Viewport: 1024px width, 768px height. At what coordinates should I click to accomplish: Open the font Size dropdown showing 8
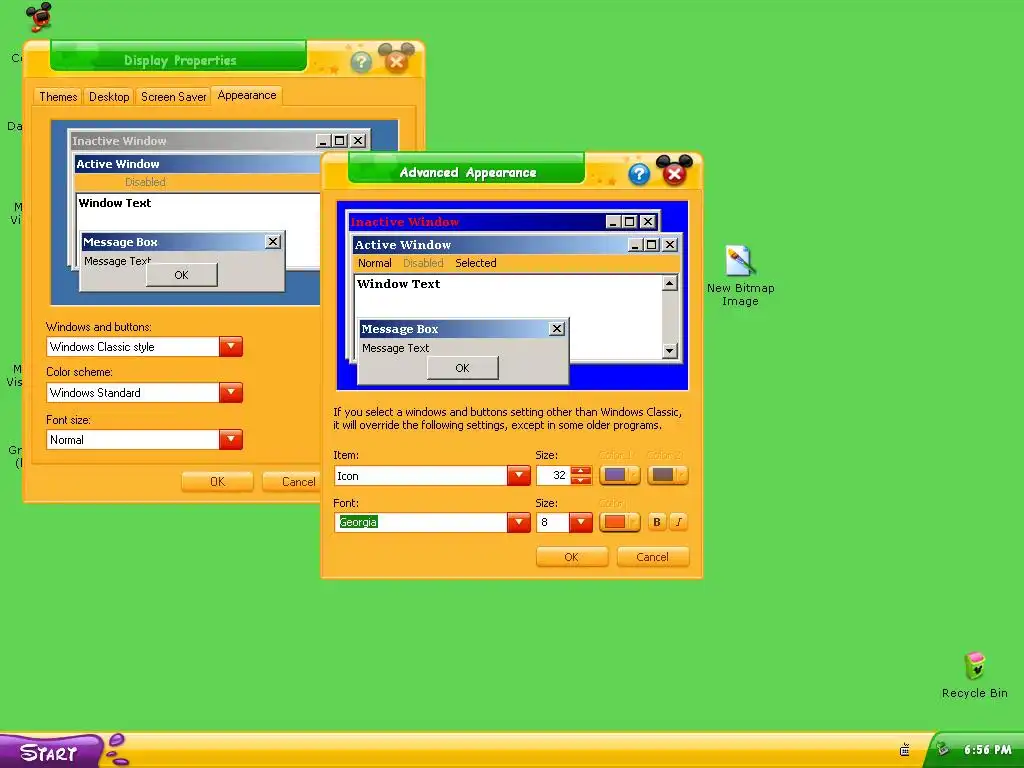(x=581, y=522)
